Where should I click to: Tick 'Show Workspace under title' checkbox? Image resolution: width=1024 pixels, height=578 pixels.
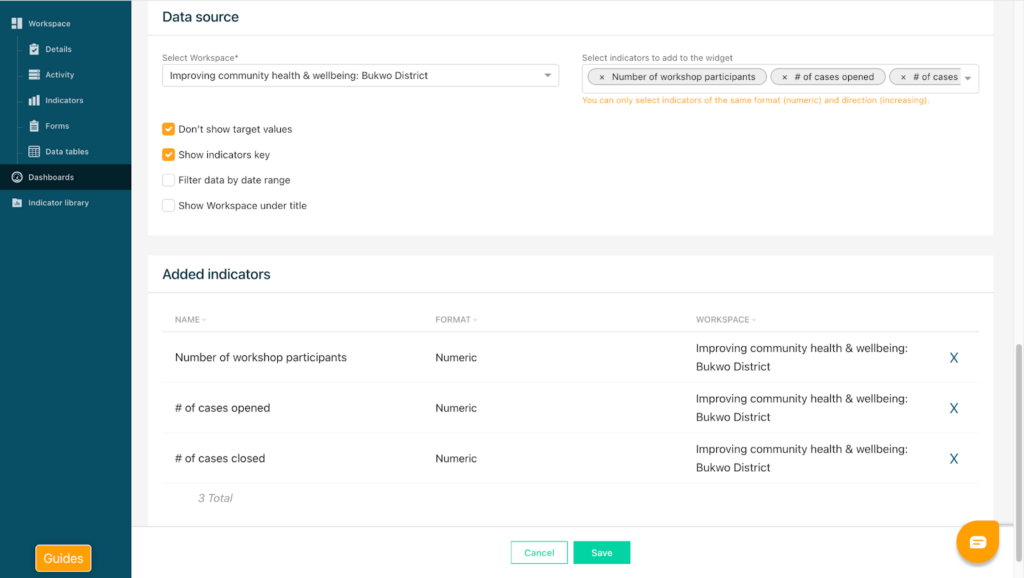point(168,206)
